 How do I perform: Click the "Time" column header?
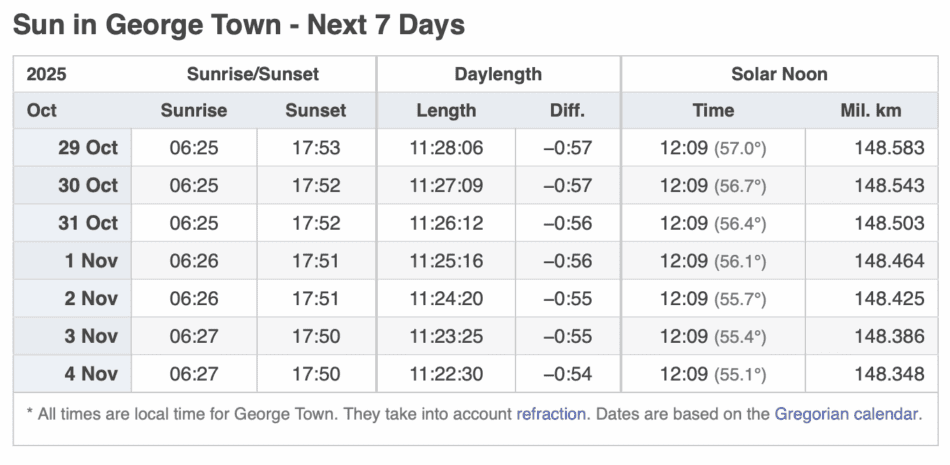pyautogui.click(x=713, y=111)
